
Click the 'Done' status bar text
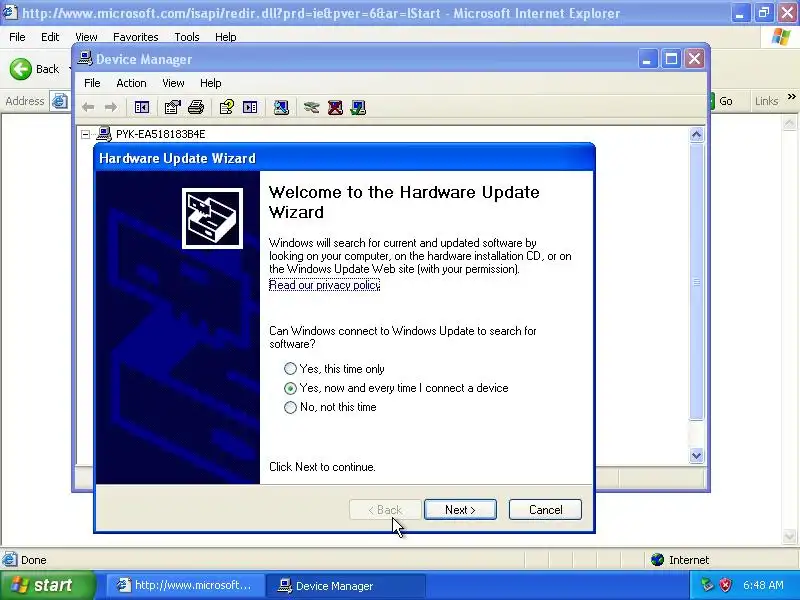(34, 560)
